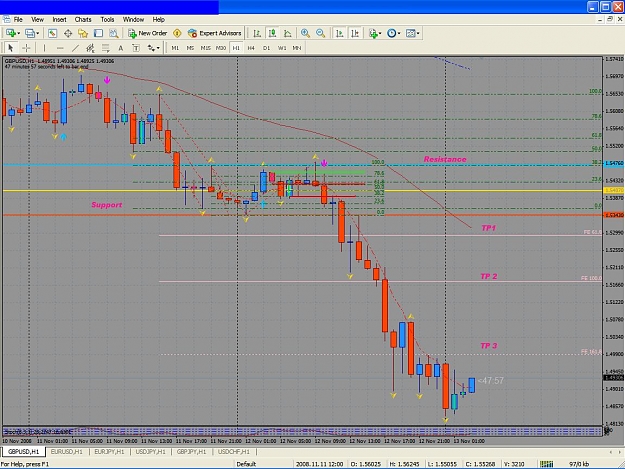Click the New Order button
The width and height of the screenshot is (625, 469).
coord(147,33)
